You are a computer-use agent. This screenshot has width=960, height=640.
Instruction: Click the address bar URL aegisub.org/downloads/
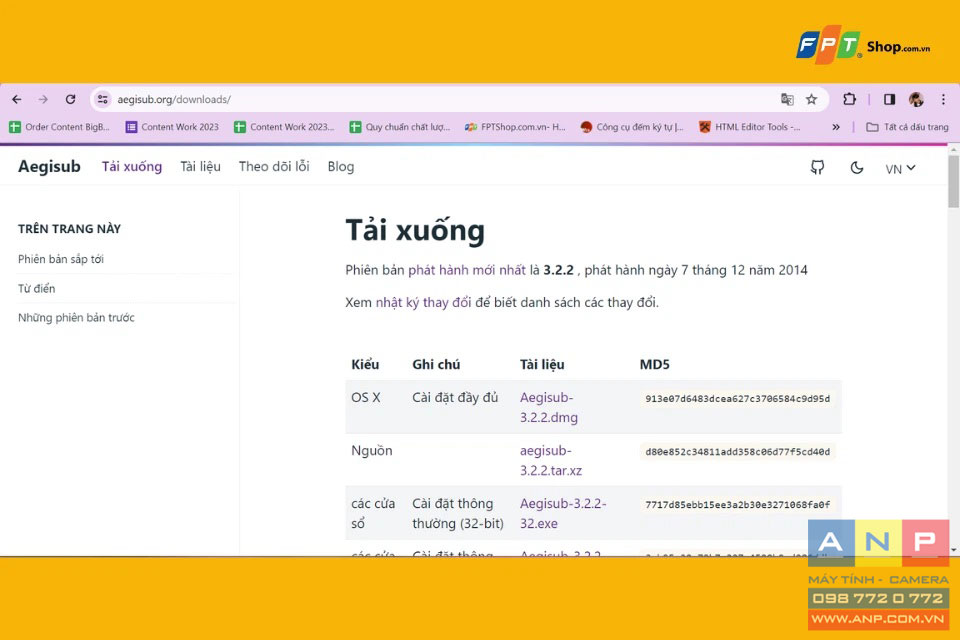coord(174,99)
